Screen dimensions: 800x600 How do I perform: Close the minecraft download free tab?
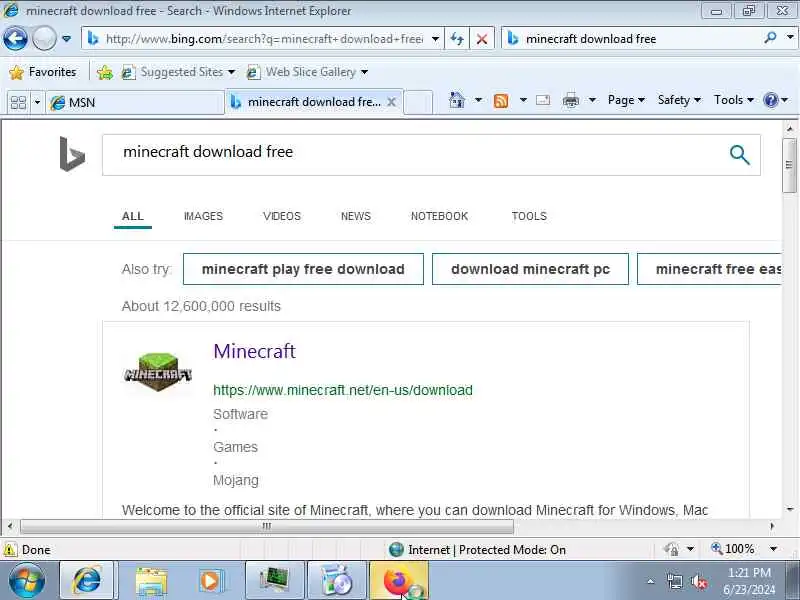[x=391, y=102]
